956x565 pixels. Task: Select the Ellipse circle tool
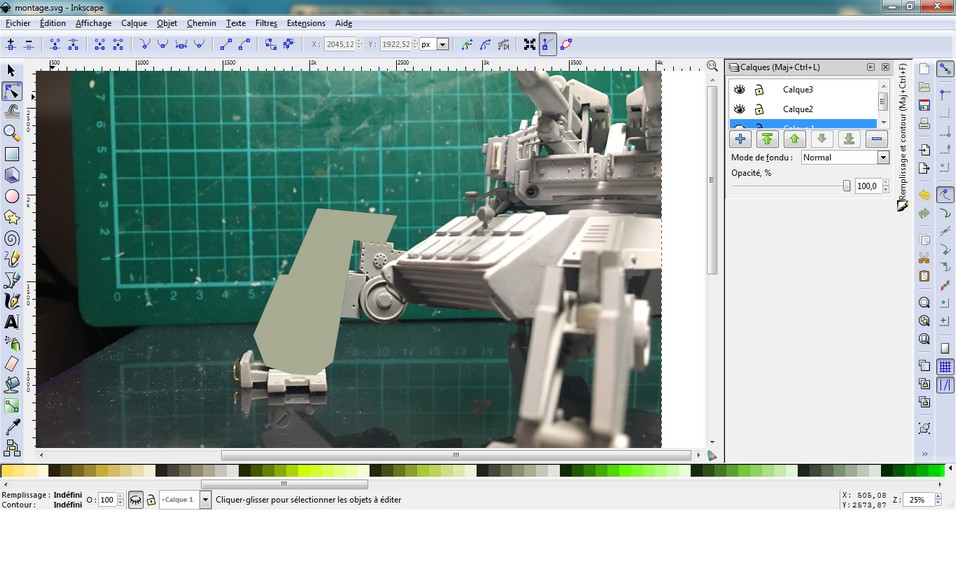(x=12, y=196)
